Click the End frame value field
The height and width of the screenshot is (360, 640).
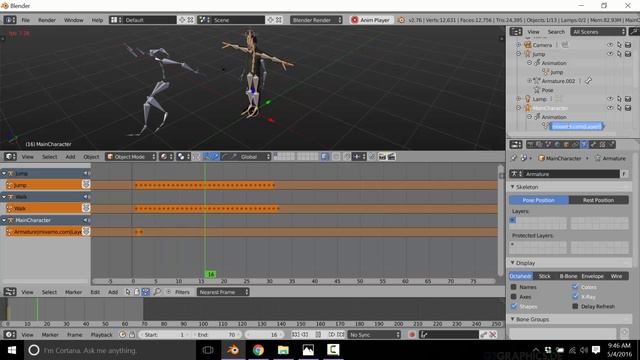(218, 335)
